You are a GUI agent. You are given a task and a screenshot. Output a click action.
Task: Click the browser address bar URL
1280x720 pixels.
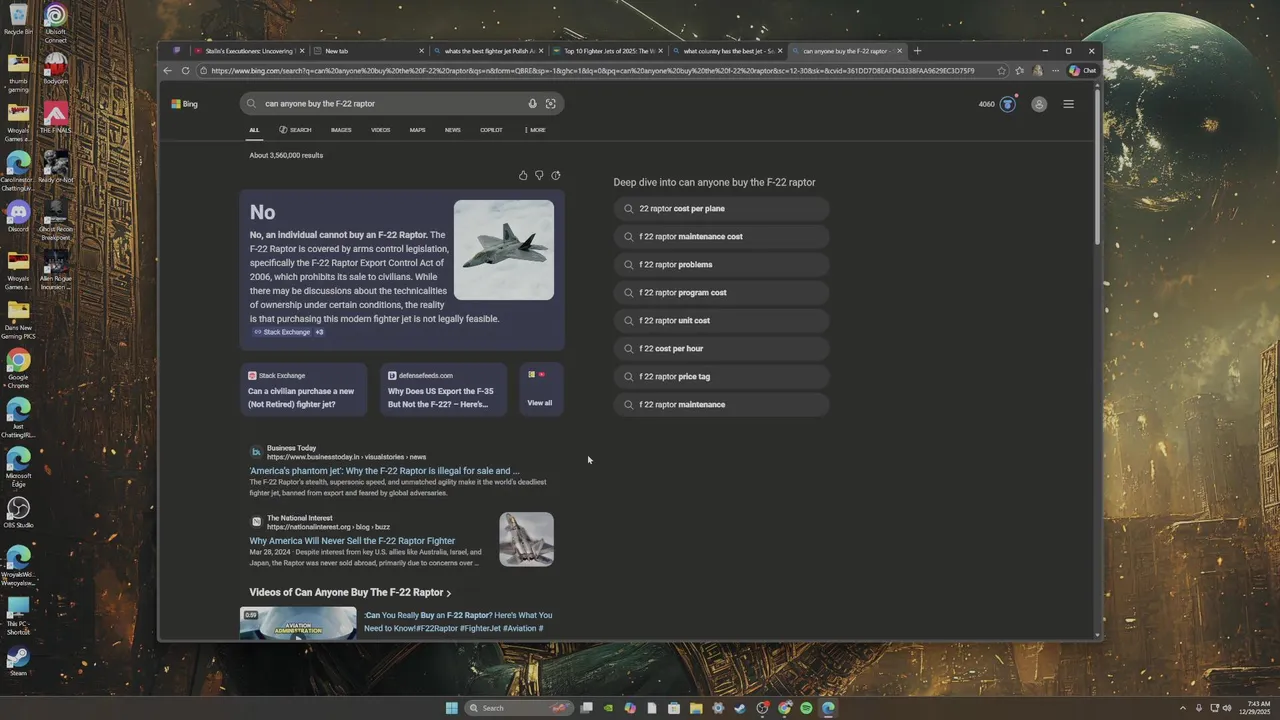click(592, 71)
